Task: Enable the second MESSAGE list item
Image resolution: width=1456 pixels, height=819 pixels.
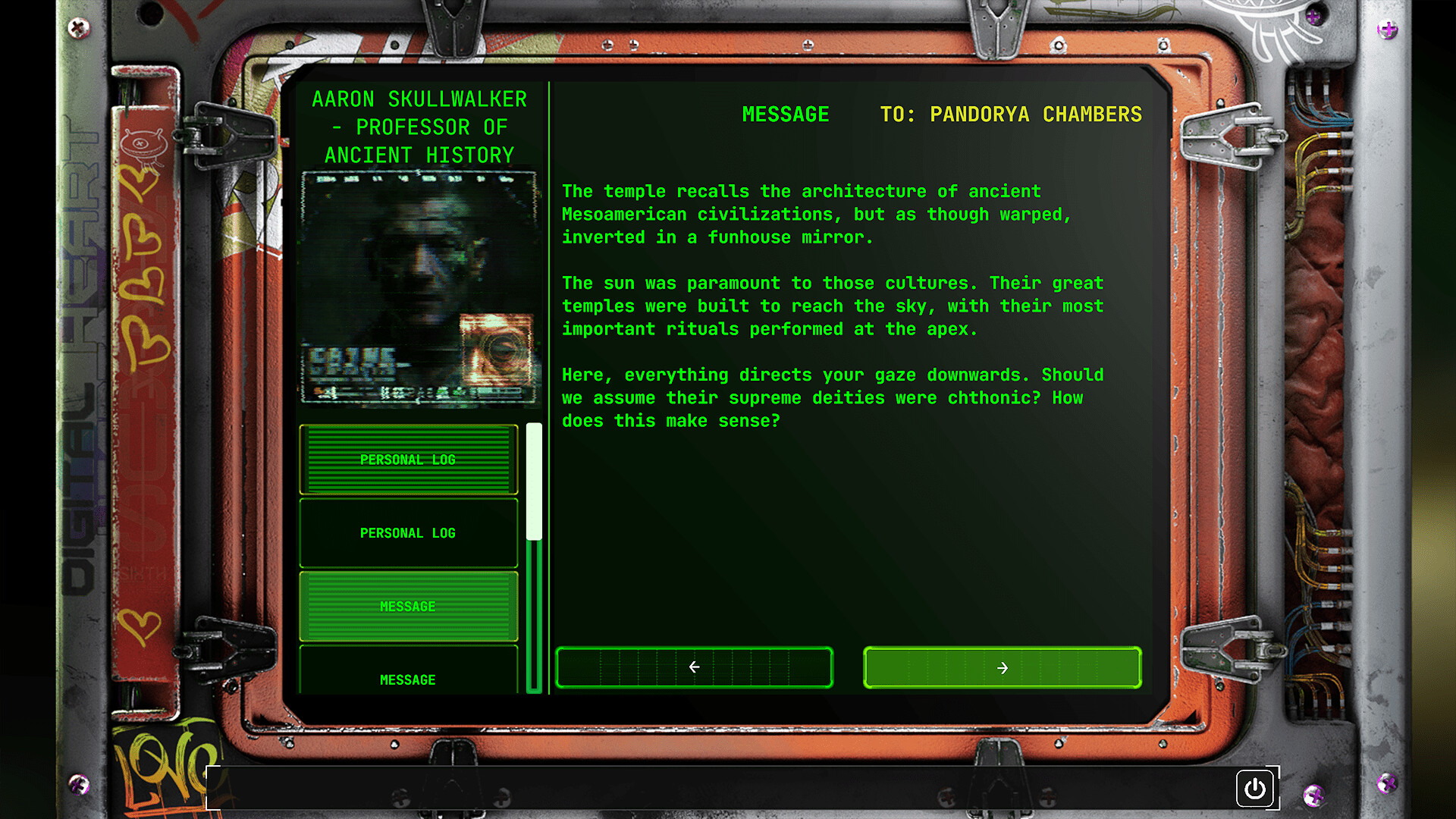Action: pos(408,679)
